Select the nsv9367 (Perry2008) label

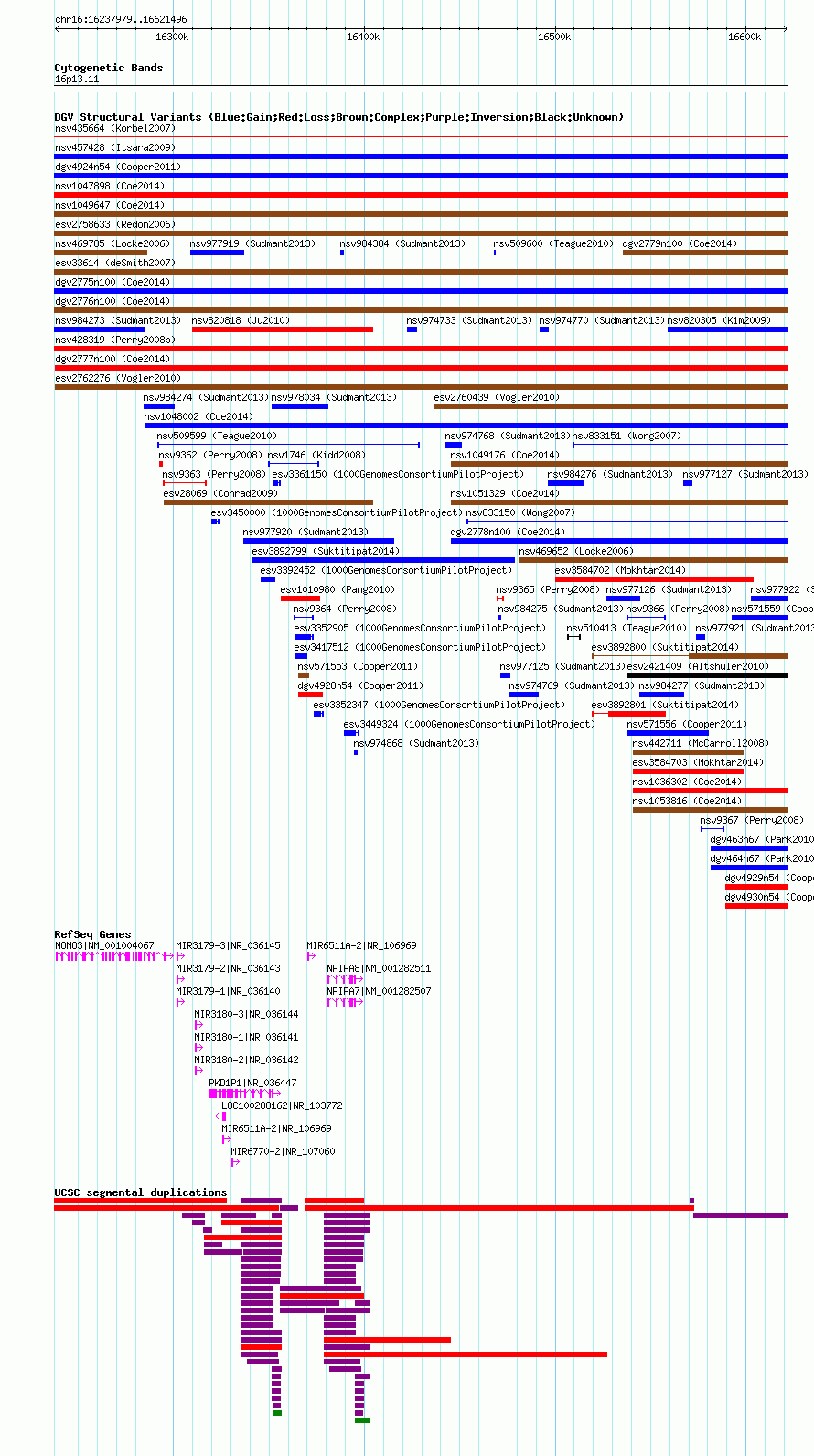point(752,820)
